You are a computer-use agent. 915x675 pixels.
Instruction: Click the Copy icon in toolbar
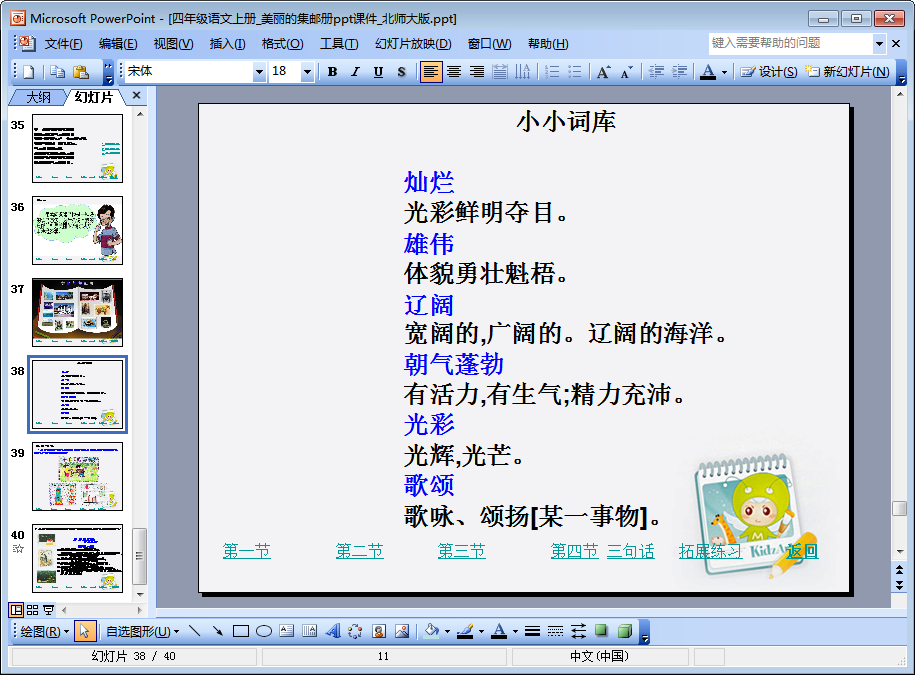(57, 72)
